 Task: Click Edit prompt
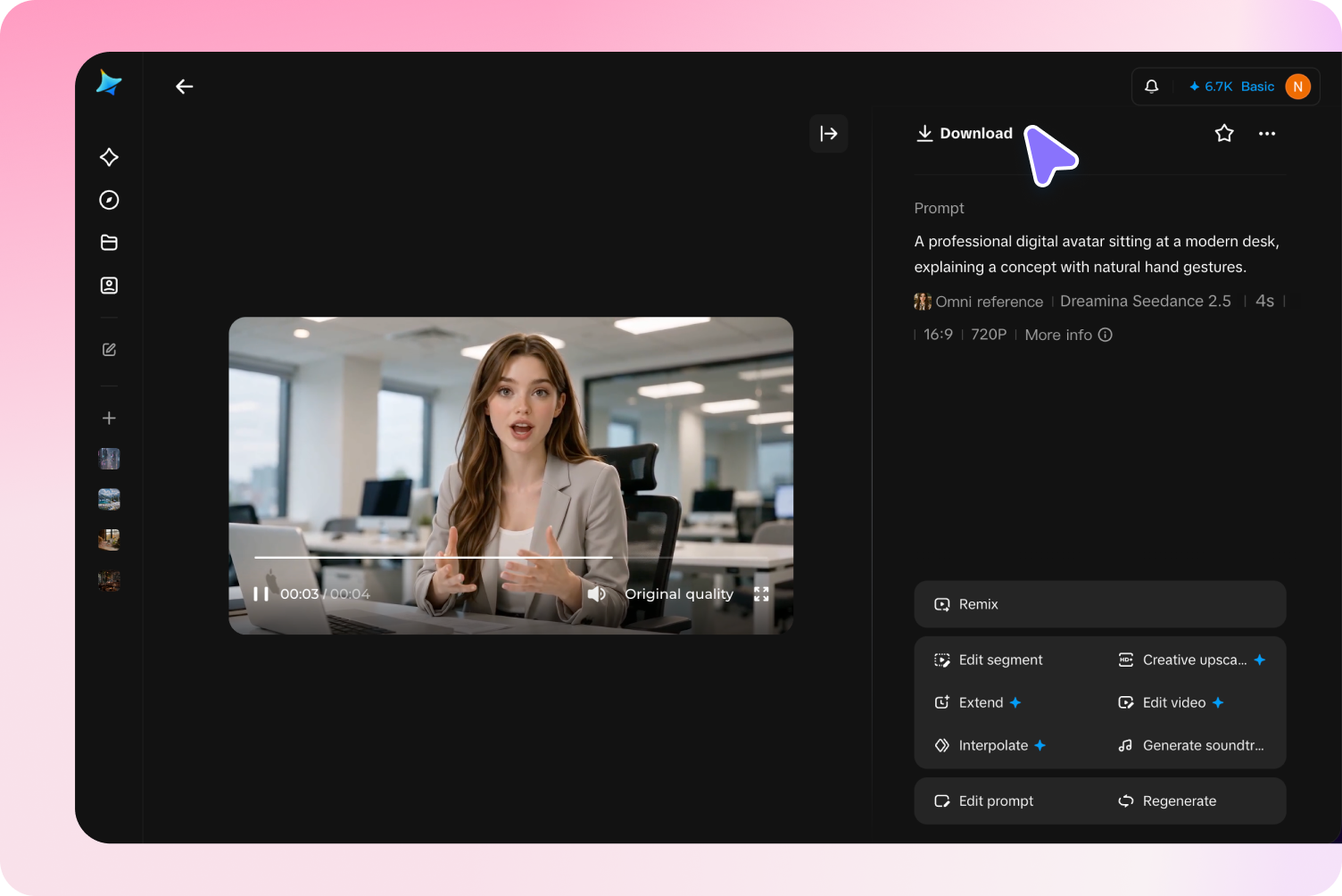983,801
